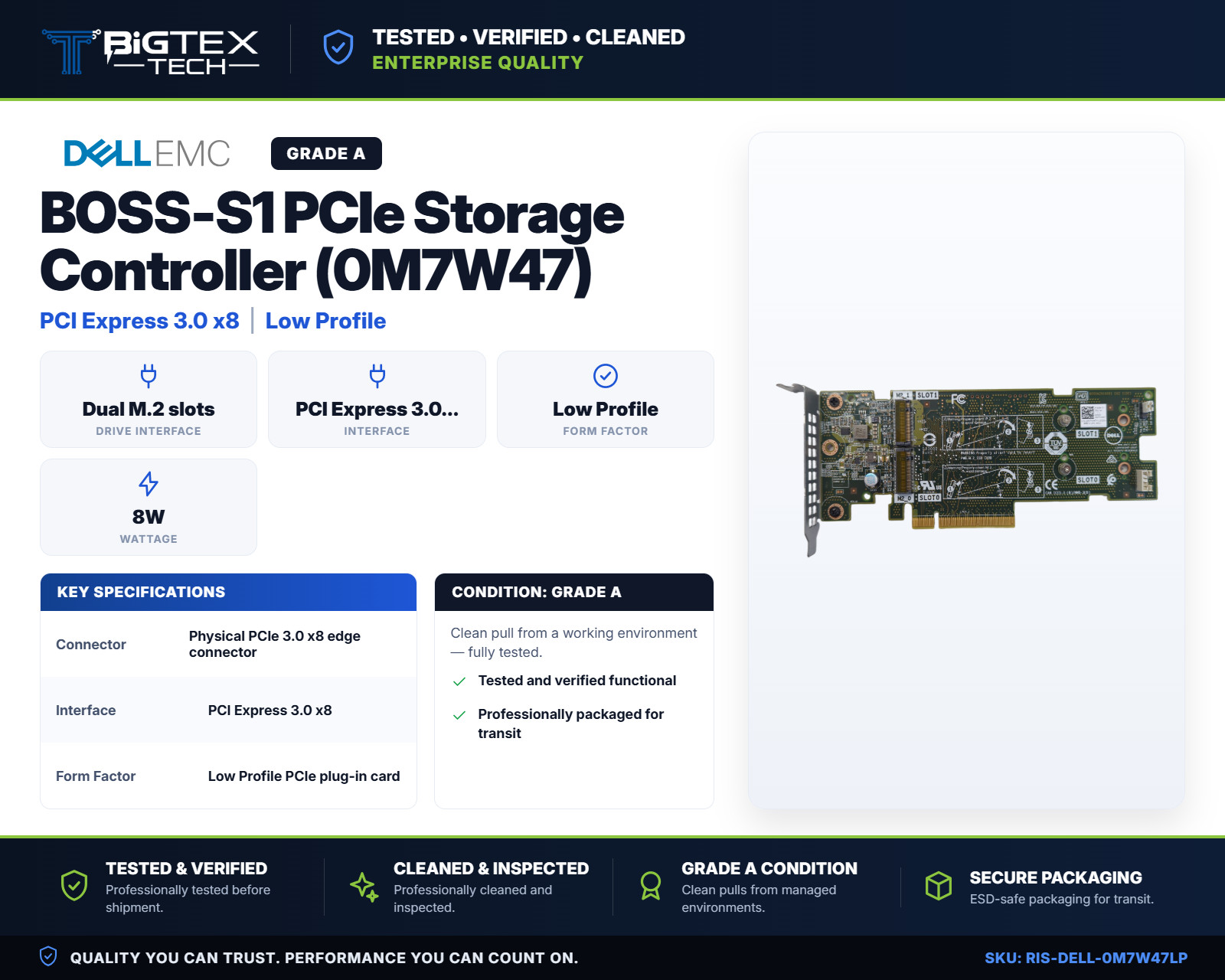This screenshot has width=1225, height=980.
Task: Click the SECURE PACKAGING footer heading
Action: (1056, 877)
